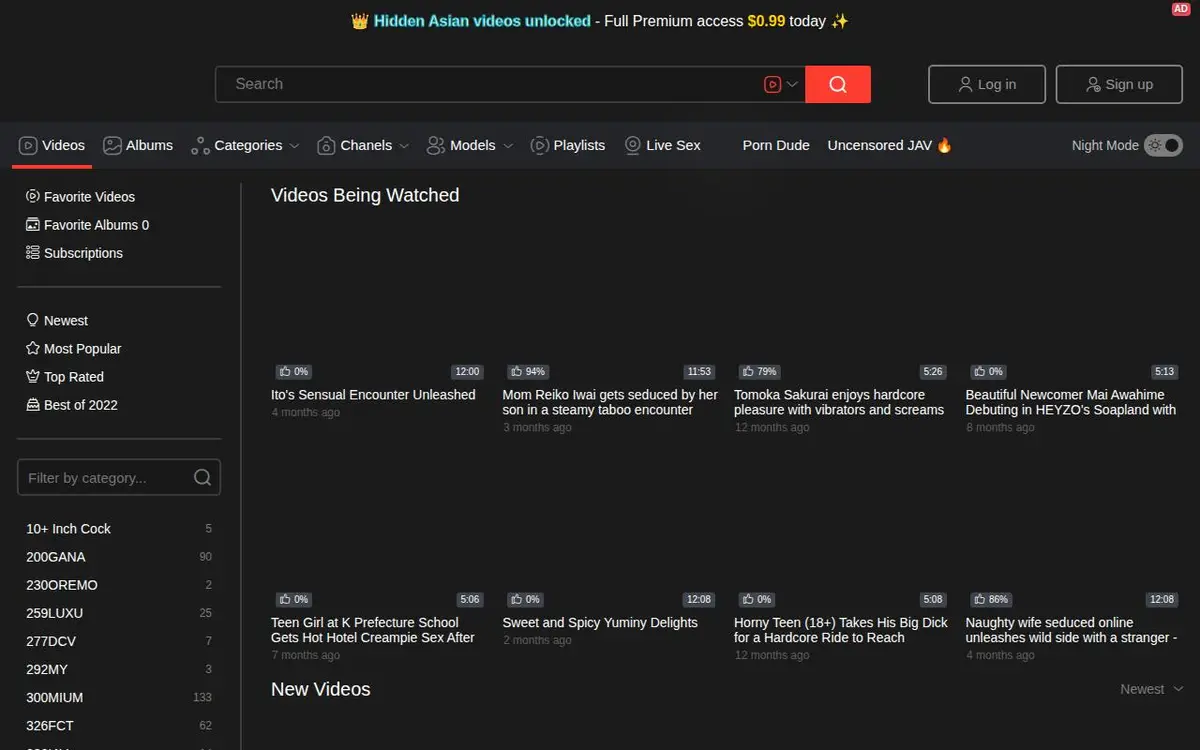
Task: Click the Best of 2022 icon
Action: [33, 405]
